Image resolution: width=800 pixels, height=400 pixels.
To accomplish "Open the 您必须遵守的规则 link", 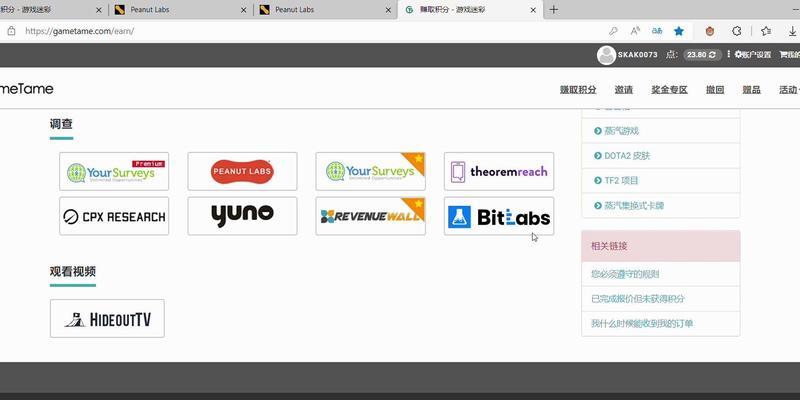I will [x=625, y=274].
